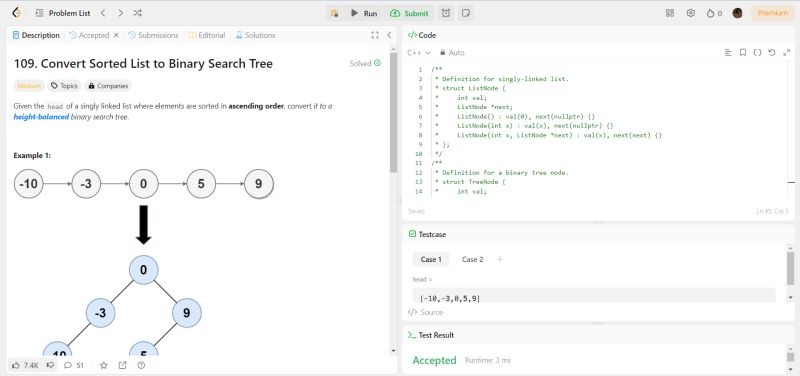Open the notes icon beside timer
Screen dimensions: 800x376
point(465,13)
